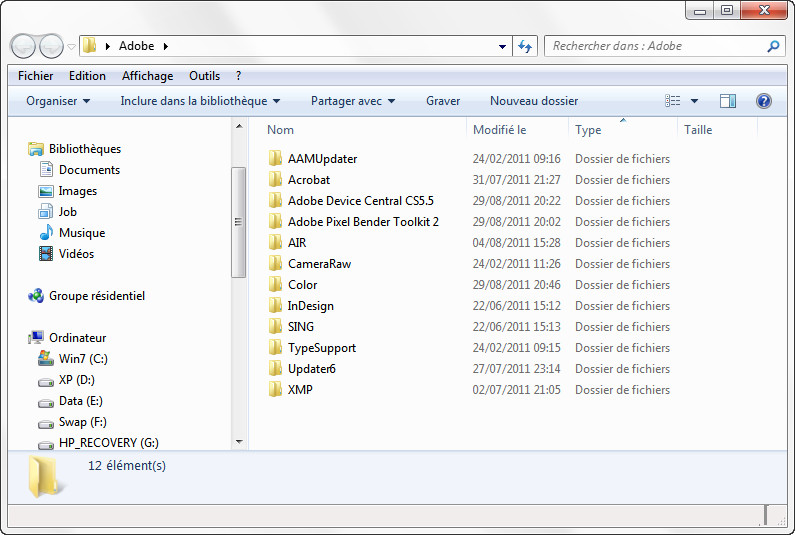
Task: Click navigation pane scrollbar down arrow
Action: 239,442
